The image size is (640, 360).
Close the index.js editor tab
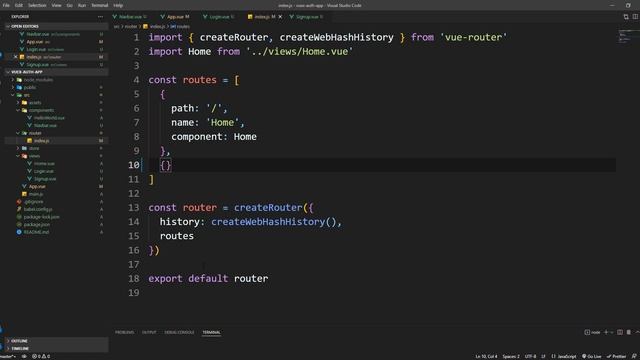[x=280, y=17]
